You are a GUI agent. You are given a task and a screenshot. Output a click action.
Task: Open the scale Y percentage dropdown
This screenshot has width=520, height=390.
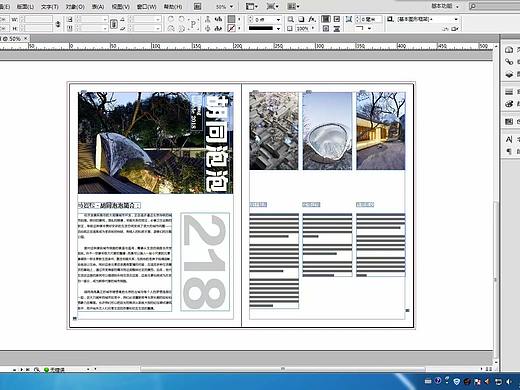tap(105, 29)
